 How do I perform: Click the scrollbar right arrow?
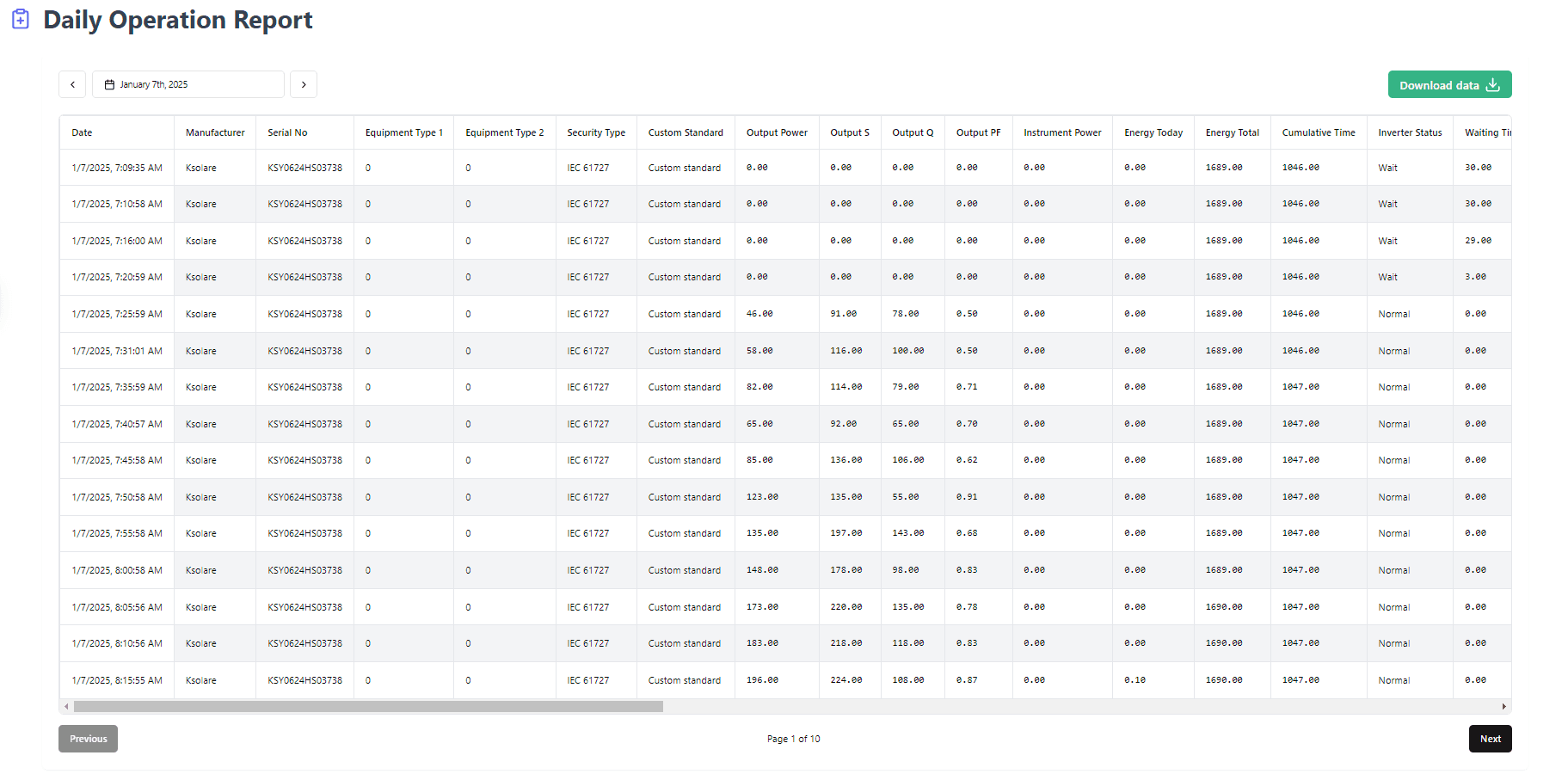1504,707
